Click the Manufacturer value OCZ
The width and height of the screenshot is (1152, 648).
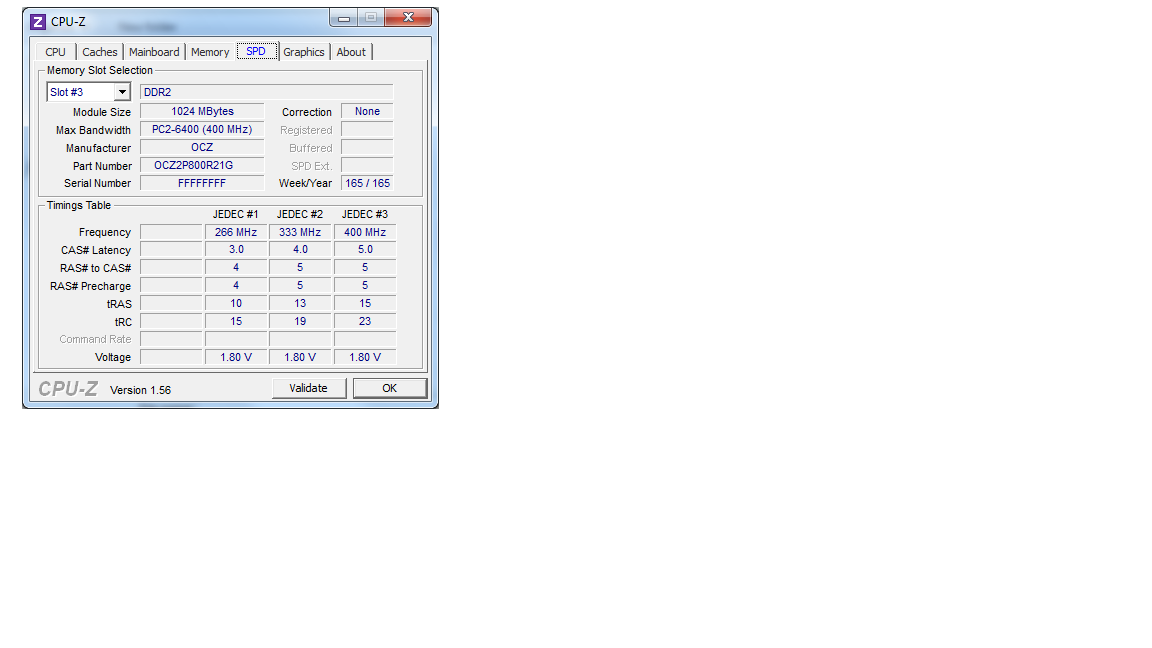[202, 148]
